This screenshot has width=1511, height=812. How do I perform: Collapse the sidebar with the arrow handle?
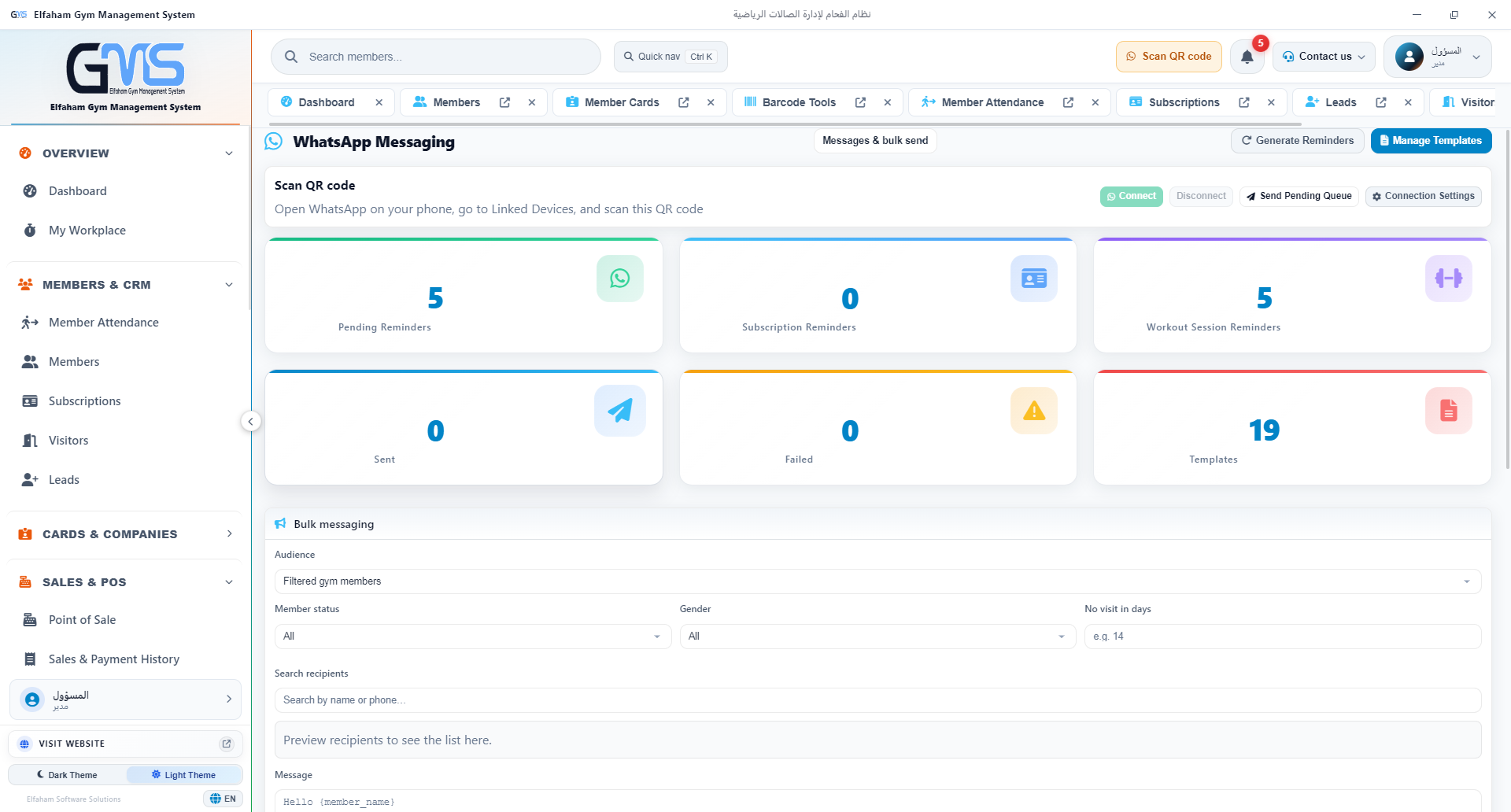(x=250, y=421)
